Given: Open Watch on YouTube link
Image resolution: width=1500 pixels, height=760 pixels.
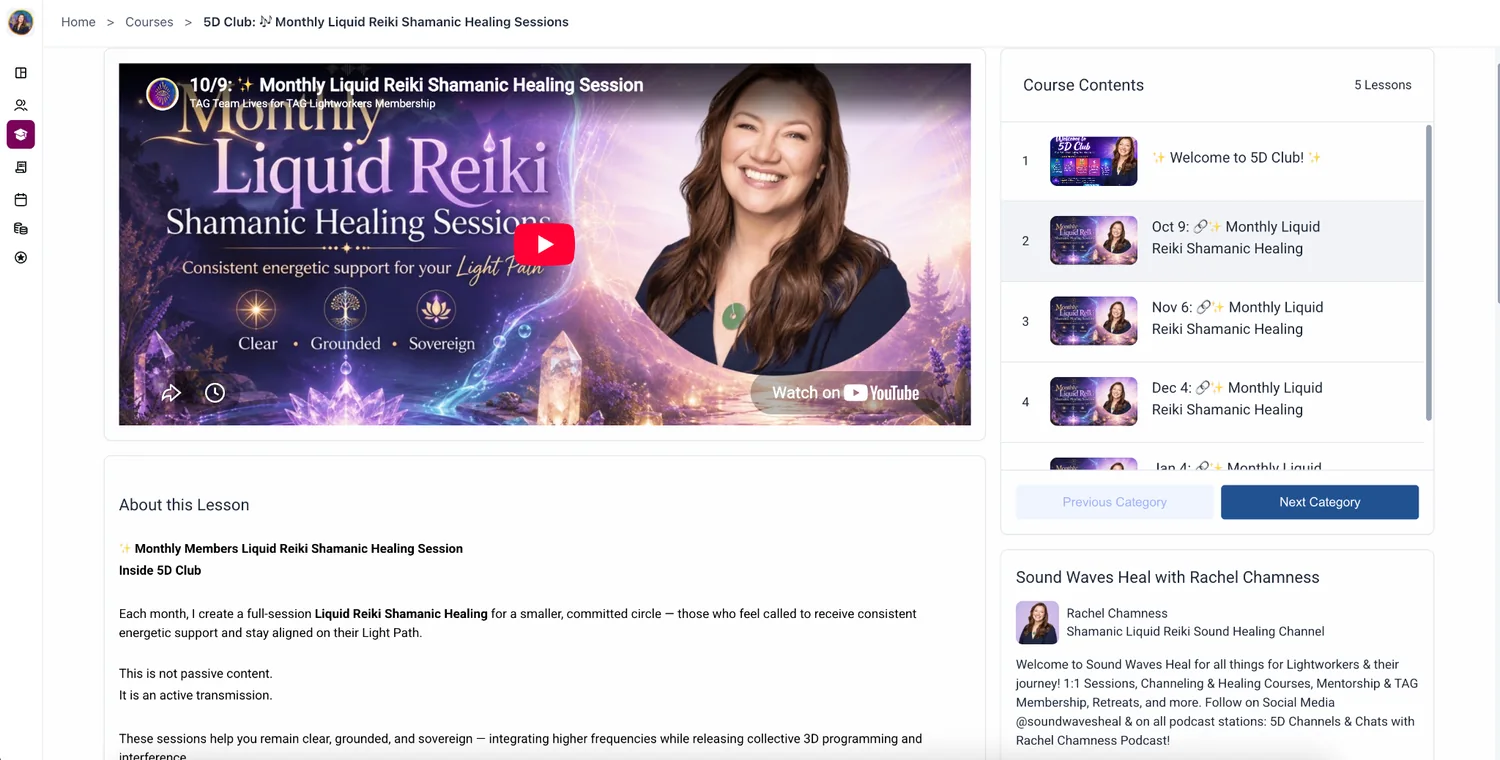Looking at the screenshot, I should [845, 393].
